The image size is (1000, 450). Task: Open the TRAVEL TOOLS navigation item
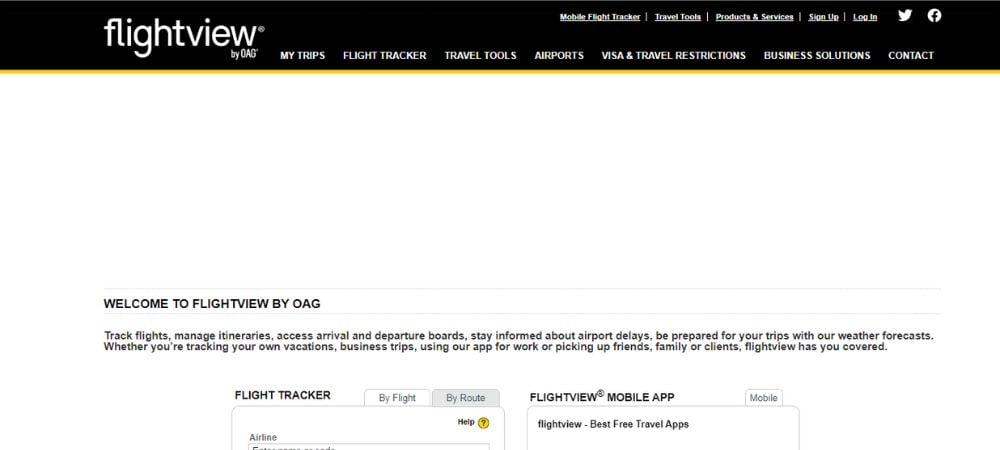click(x=480, y=55)
